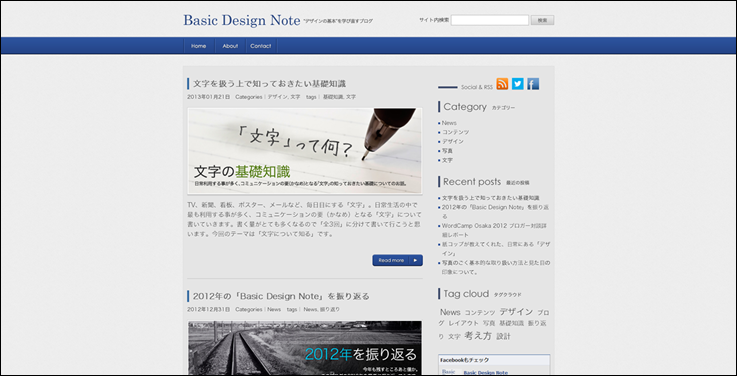Click the 2012年を振り返る railway banner image

coord(305,348)
